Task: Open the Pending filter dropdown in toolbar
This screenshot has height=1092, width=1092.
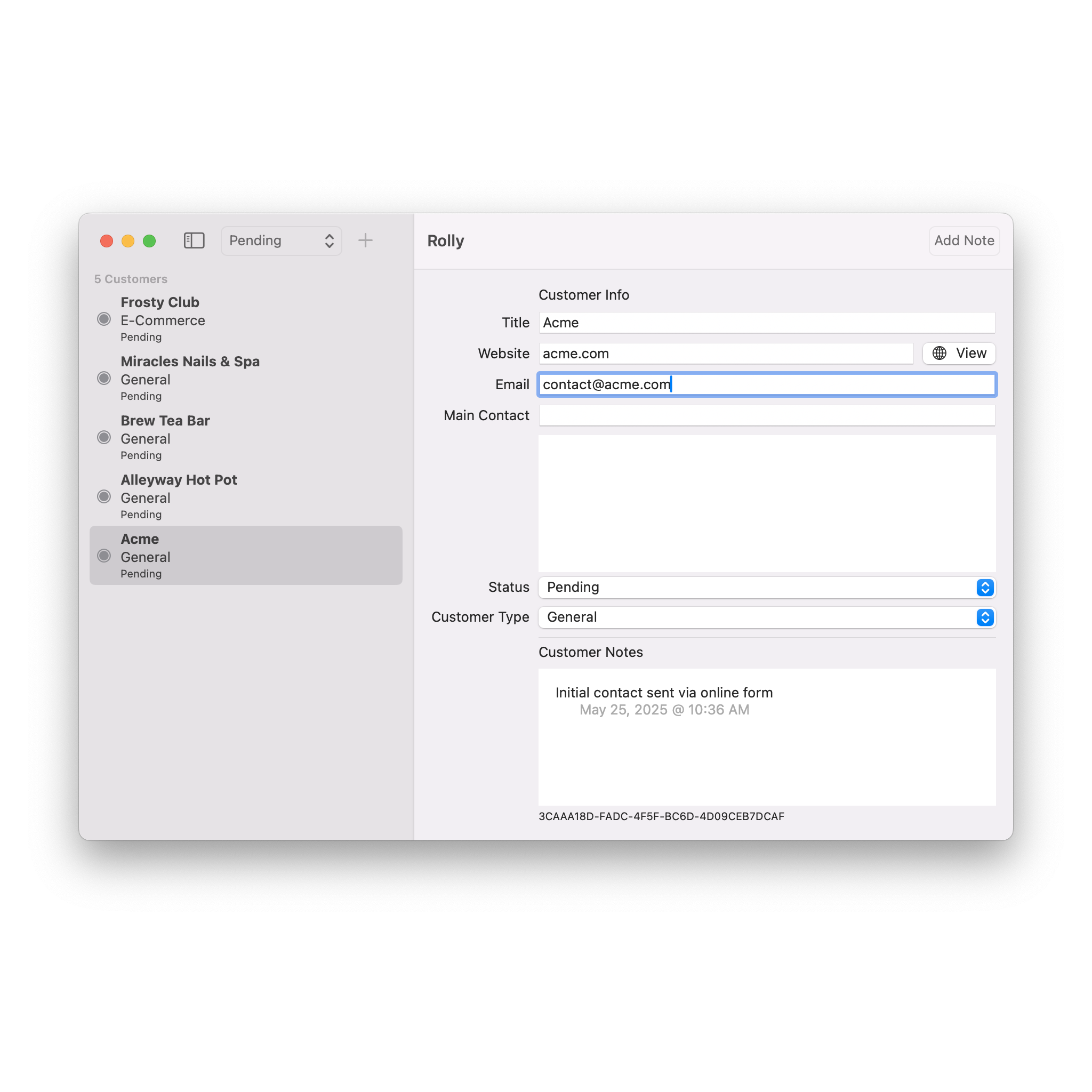Action: point(281,241)
